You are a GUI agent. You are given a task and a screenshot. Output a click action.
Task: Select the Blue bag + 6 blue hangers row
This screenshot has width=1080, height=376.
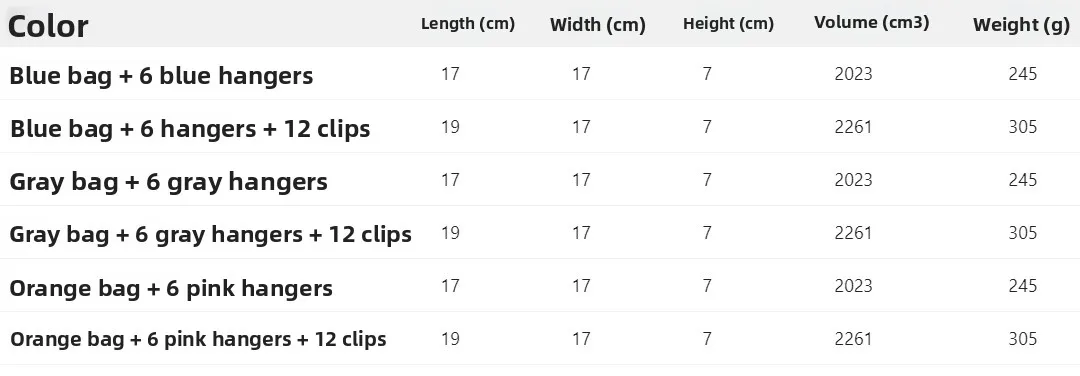pos(540,74)
